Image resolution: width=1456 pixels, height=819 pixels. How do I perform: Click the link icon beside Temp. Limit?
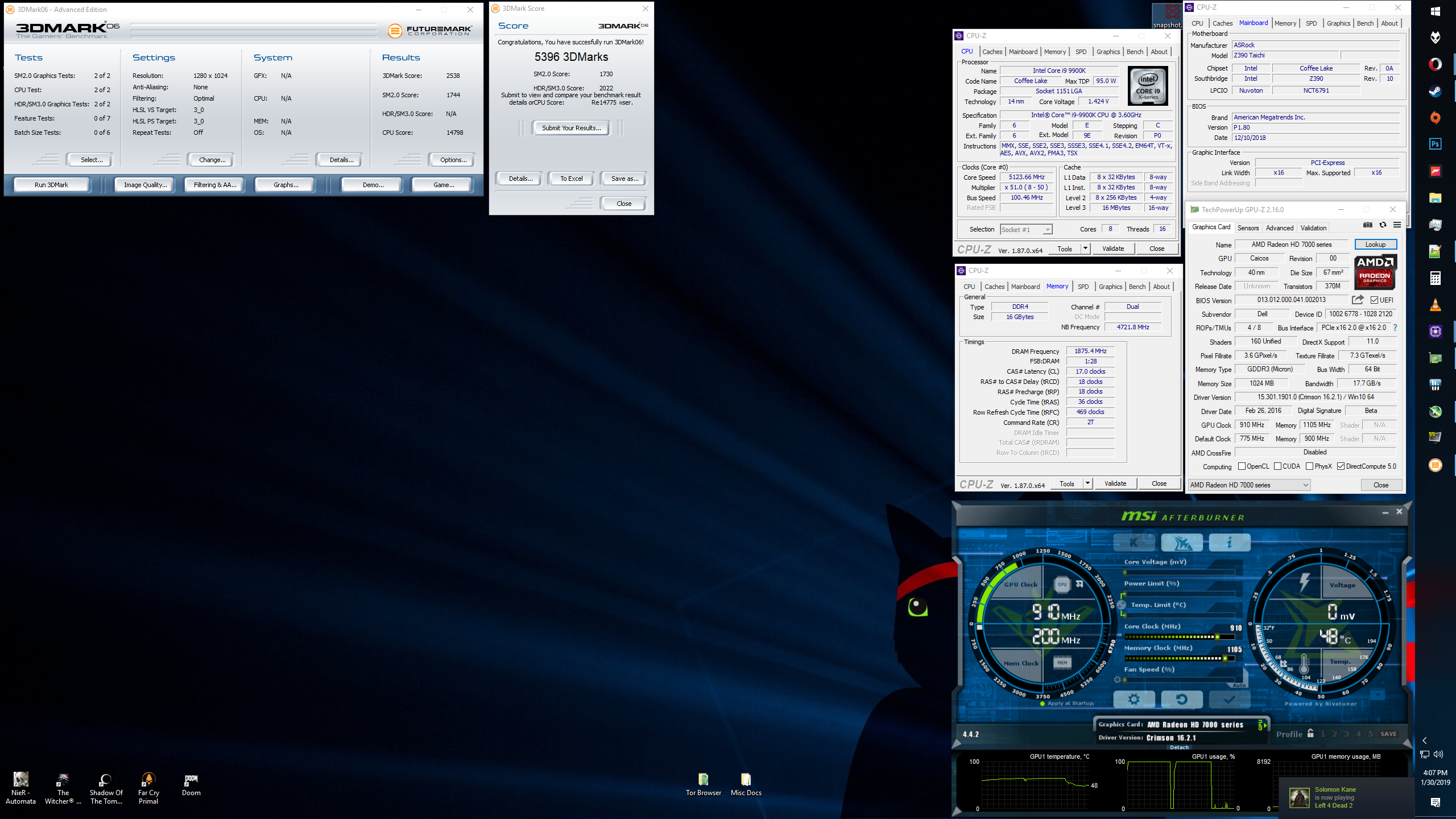pos(1122,605)
